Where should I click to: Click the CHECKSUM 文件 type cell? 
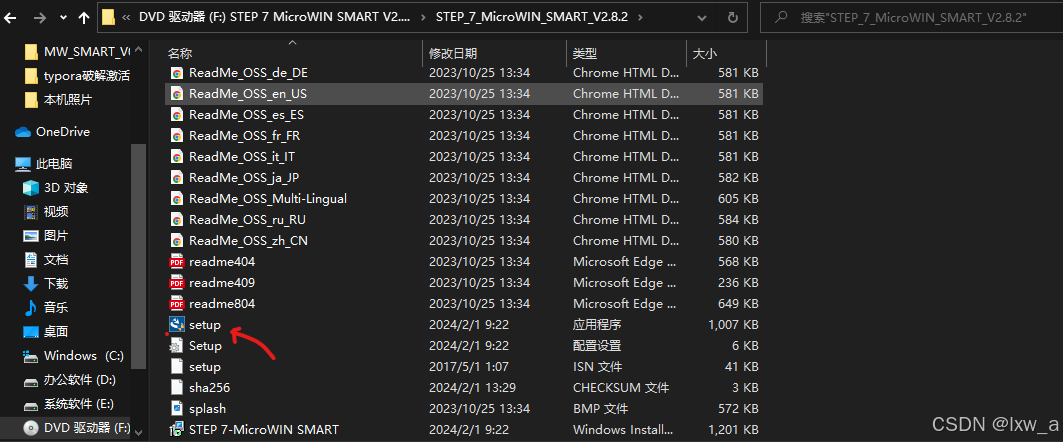coord(621,388)
